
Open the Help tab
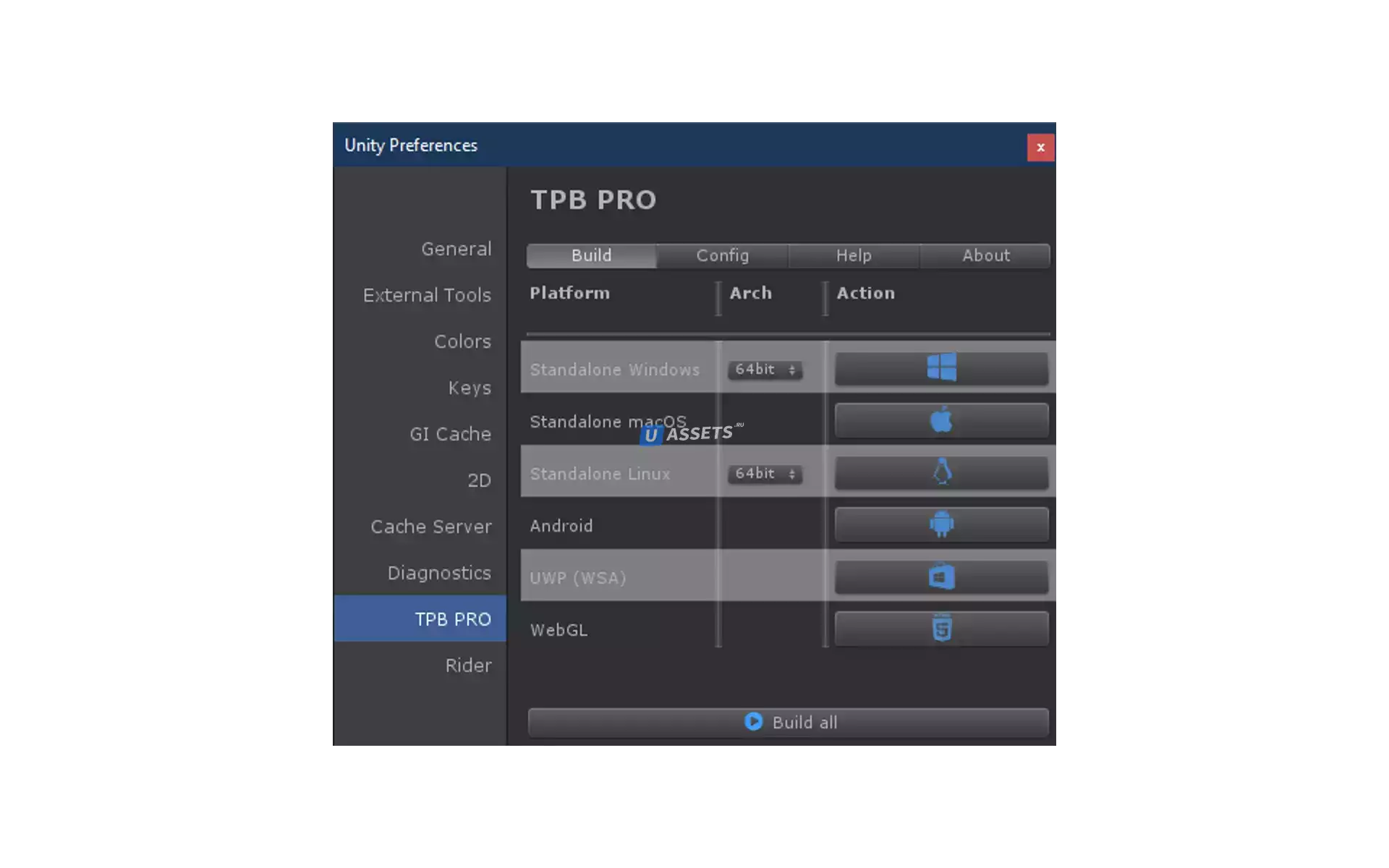tap(854, 255)
